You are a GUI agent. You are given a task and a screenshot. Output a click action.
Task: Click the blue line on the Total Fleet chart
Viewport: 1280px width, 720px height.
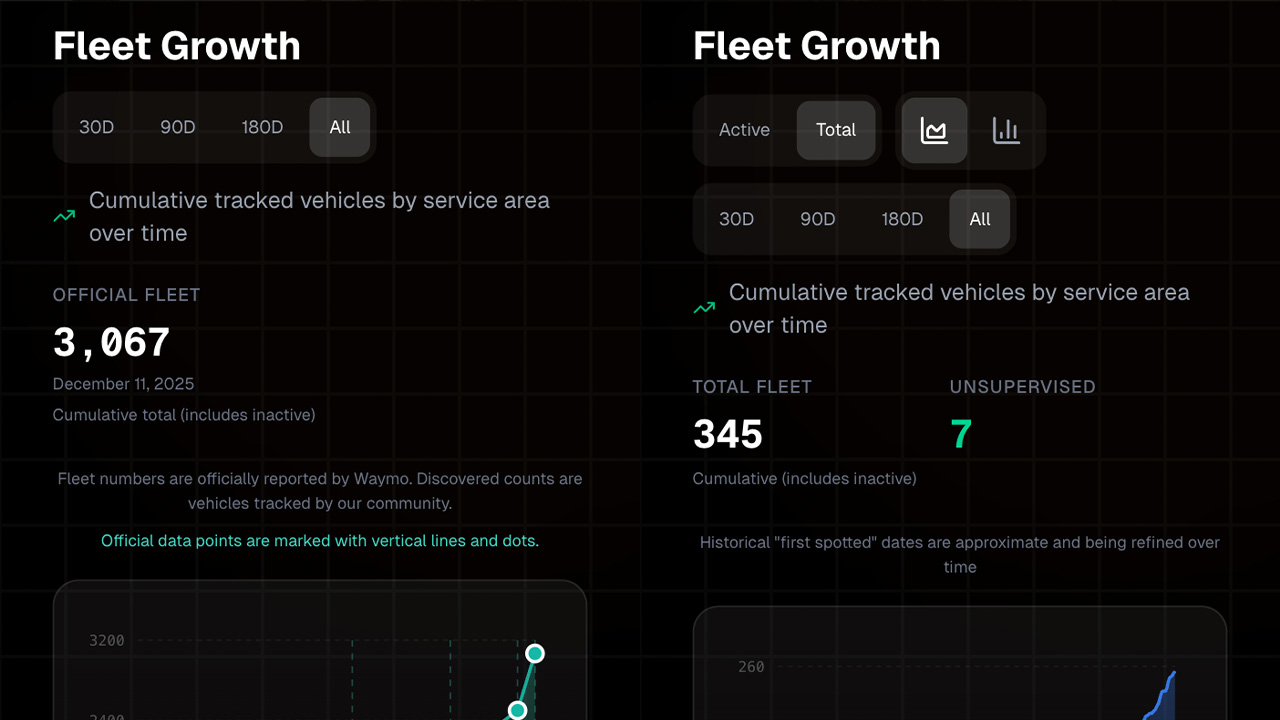(1164, 689)
